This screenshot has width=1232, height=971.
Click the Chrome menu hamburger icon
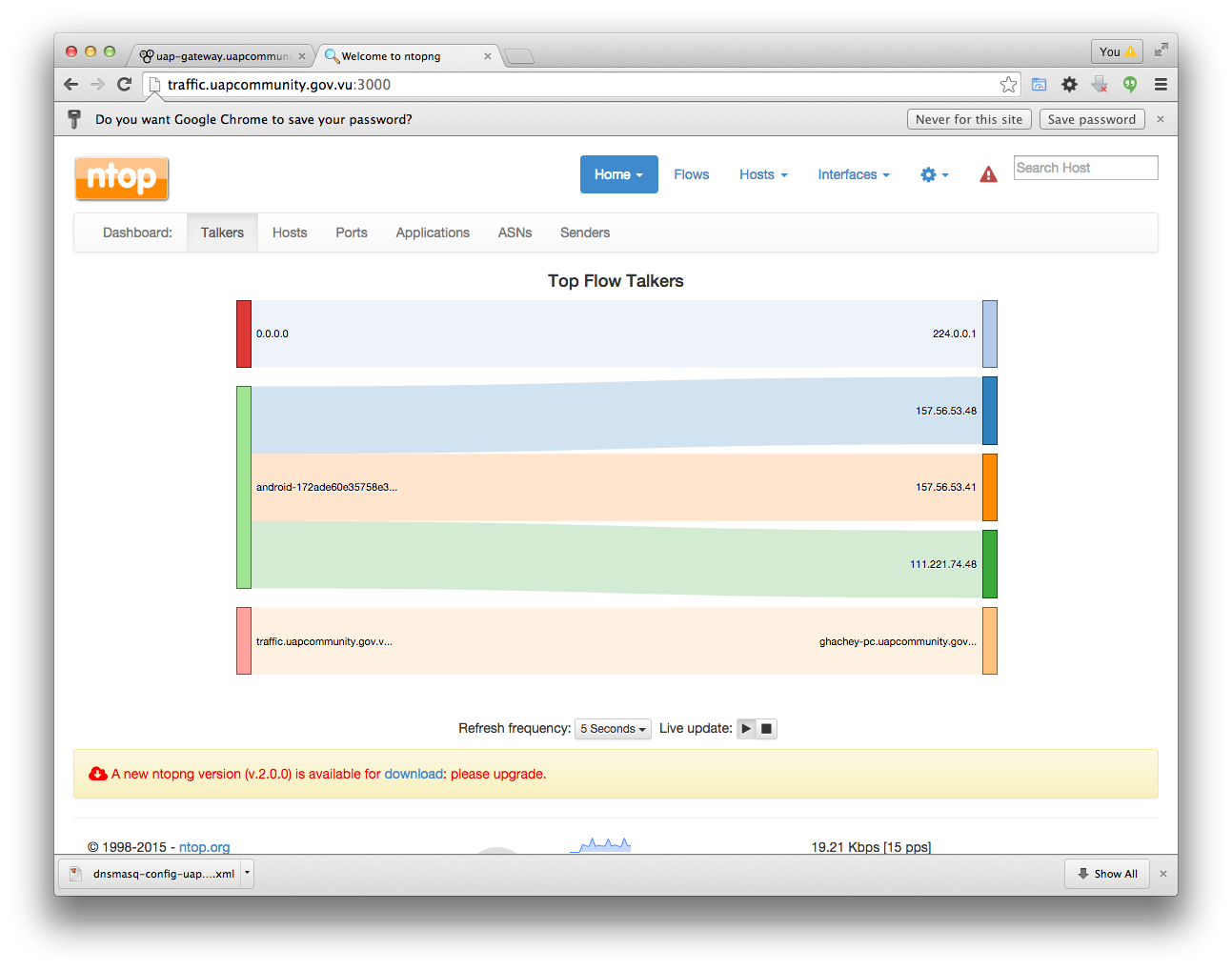(x=1161, y=84)
